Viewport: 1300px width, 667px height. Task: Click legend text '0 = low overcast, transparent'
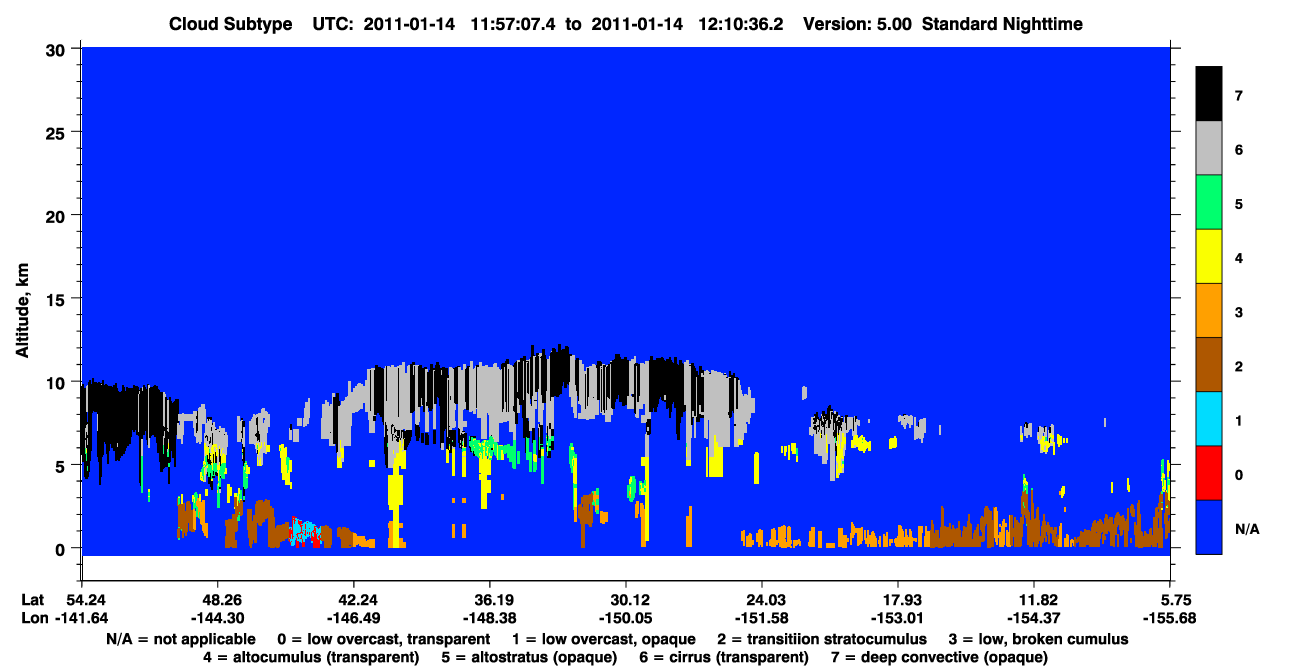(384, 639)
